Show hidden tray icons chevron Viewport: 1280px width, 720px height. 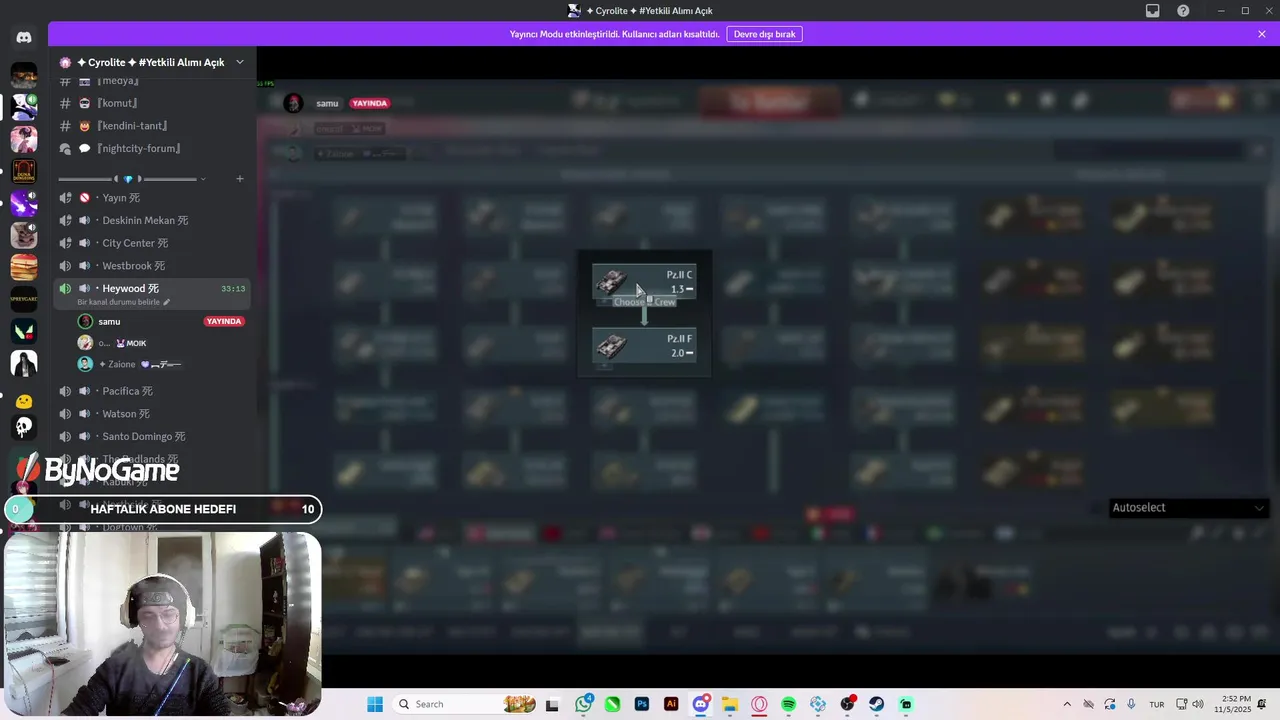1067,704
